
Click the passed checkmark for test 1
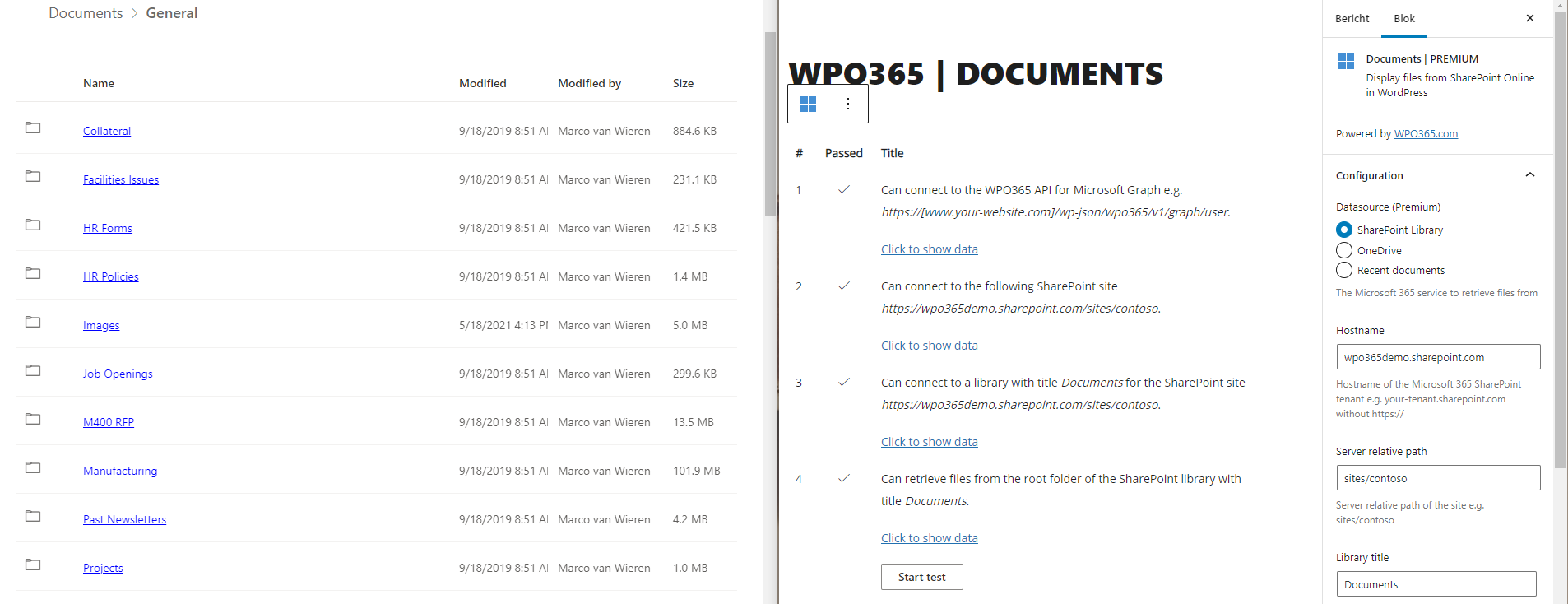coord(844,189)
